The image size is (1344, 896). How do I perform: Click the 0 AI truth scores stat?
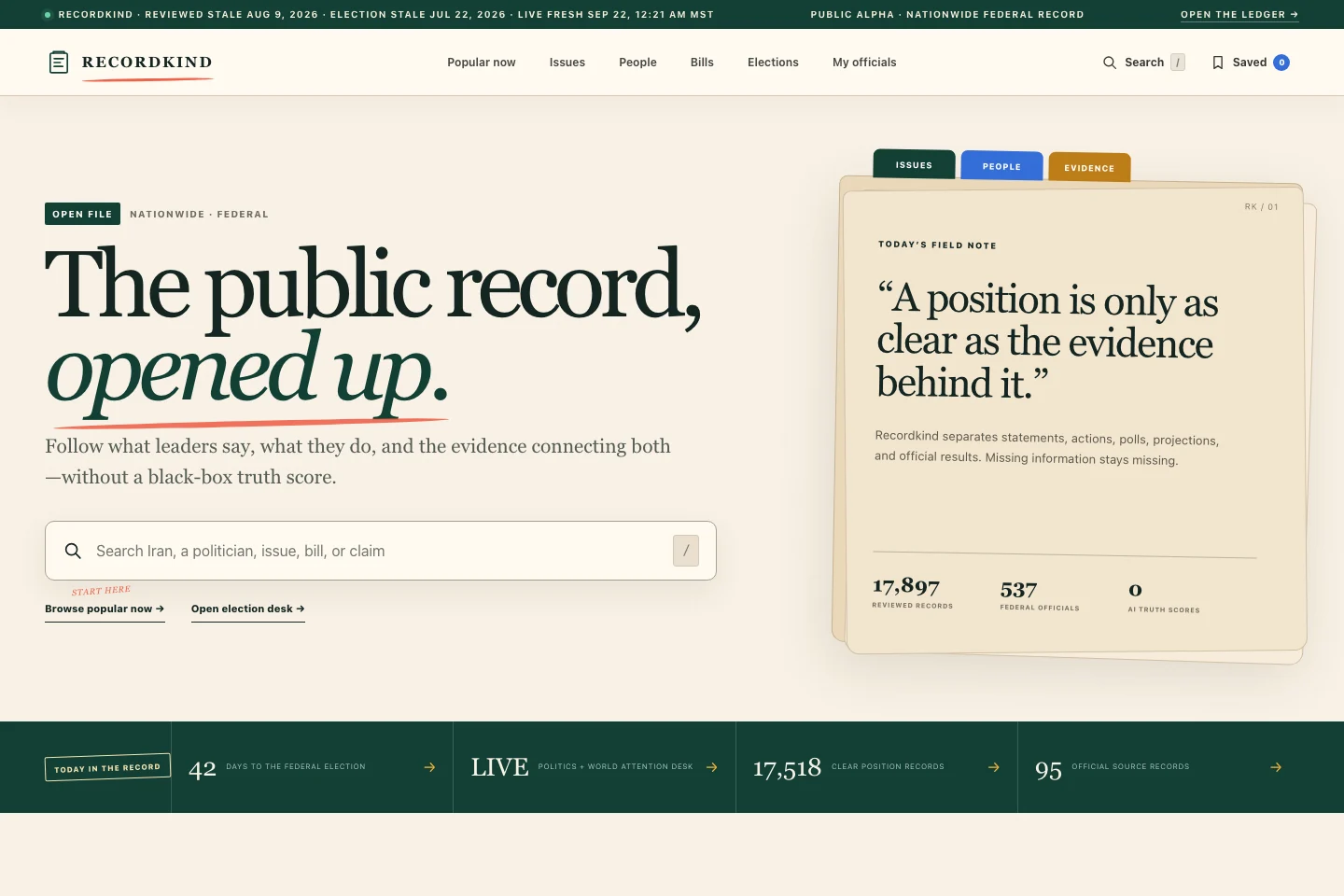(1164, 598)
